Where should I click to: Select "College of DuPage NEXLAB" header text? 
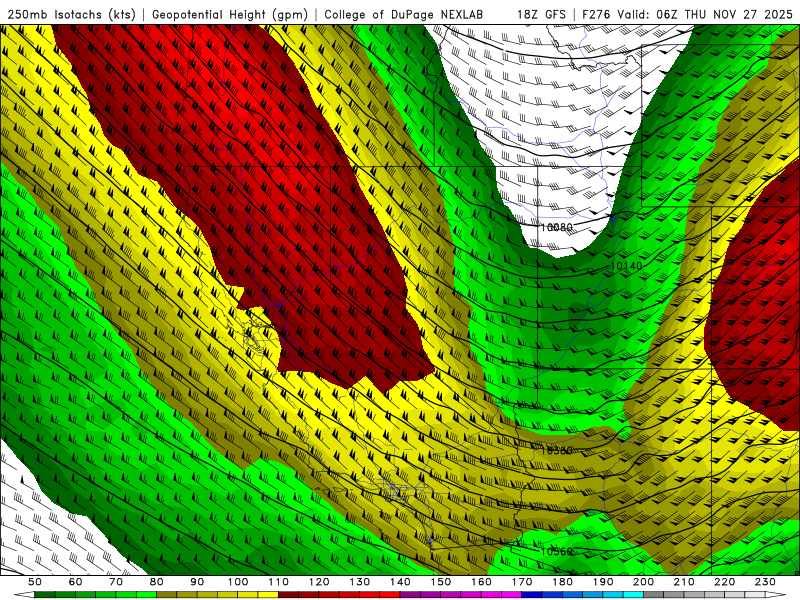(x=403, y=15)
